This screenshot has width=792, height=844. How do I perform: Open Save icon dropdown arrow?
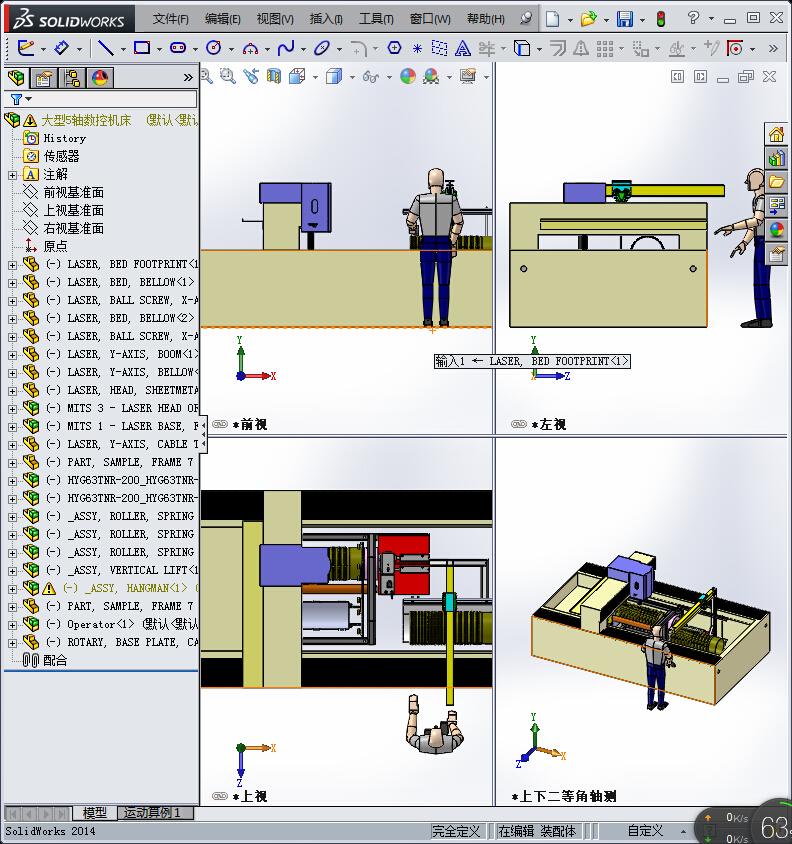(x=642, y=20)
